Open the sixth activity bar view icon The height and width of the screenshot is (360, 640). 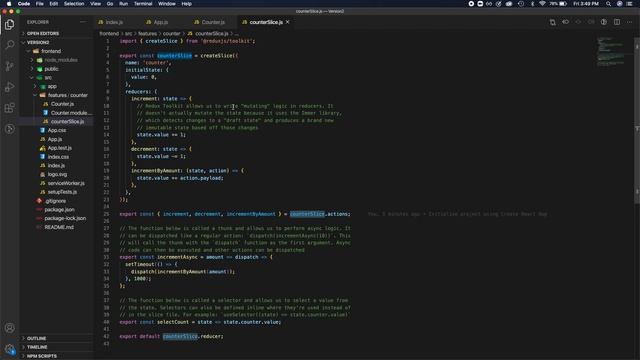[9, 129]
